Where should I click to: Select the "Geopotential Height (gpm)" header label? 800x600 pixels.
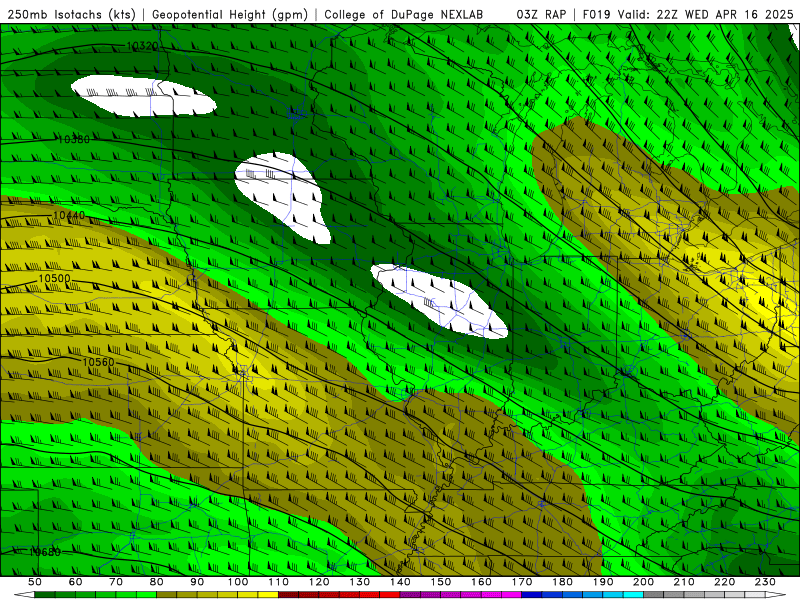tap(230, 14)
